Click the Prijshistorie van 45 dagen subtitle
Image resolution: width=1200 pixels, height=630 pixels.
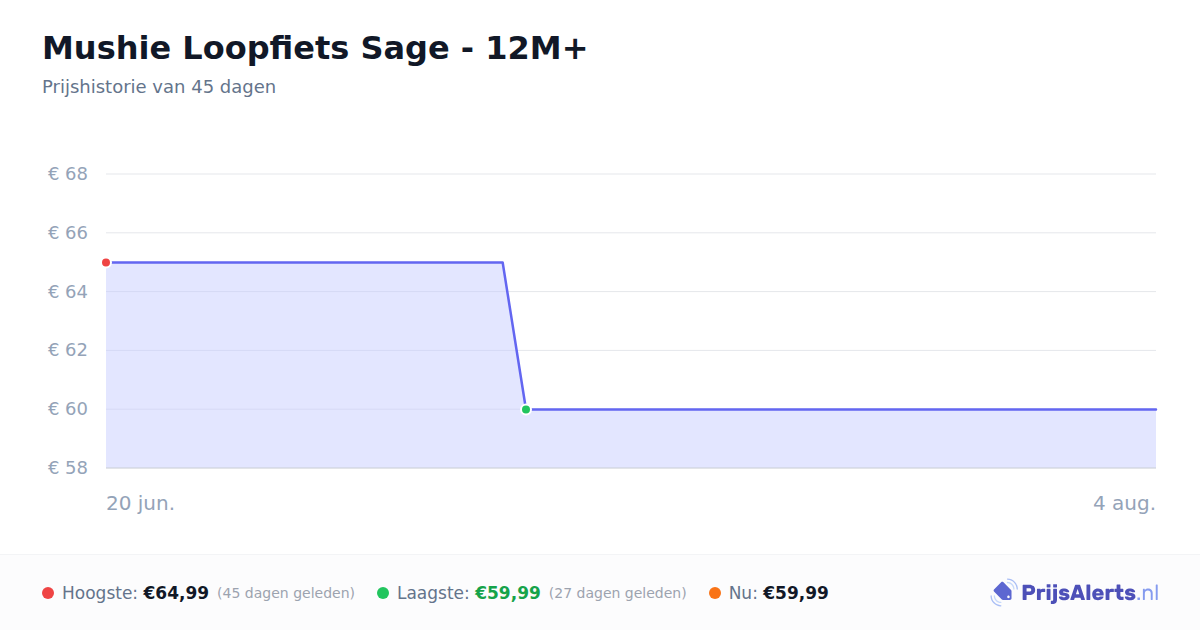[159, 87]
